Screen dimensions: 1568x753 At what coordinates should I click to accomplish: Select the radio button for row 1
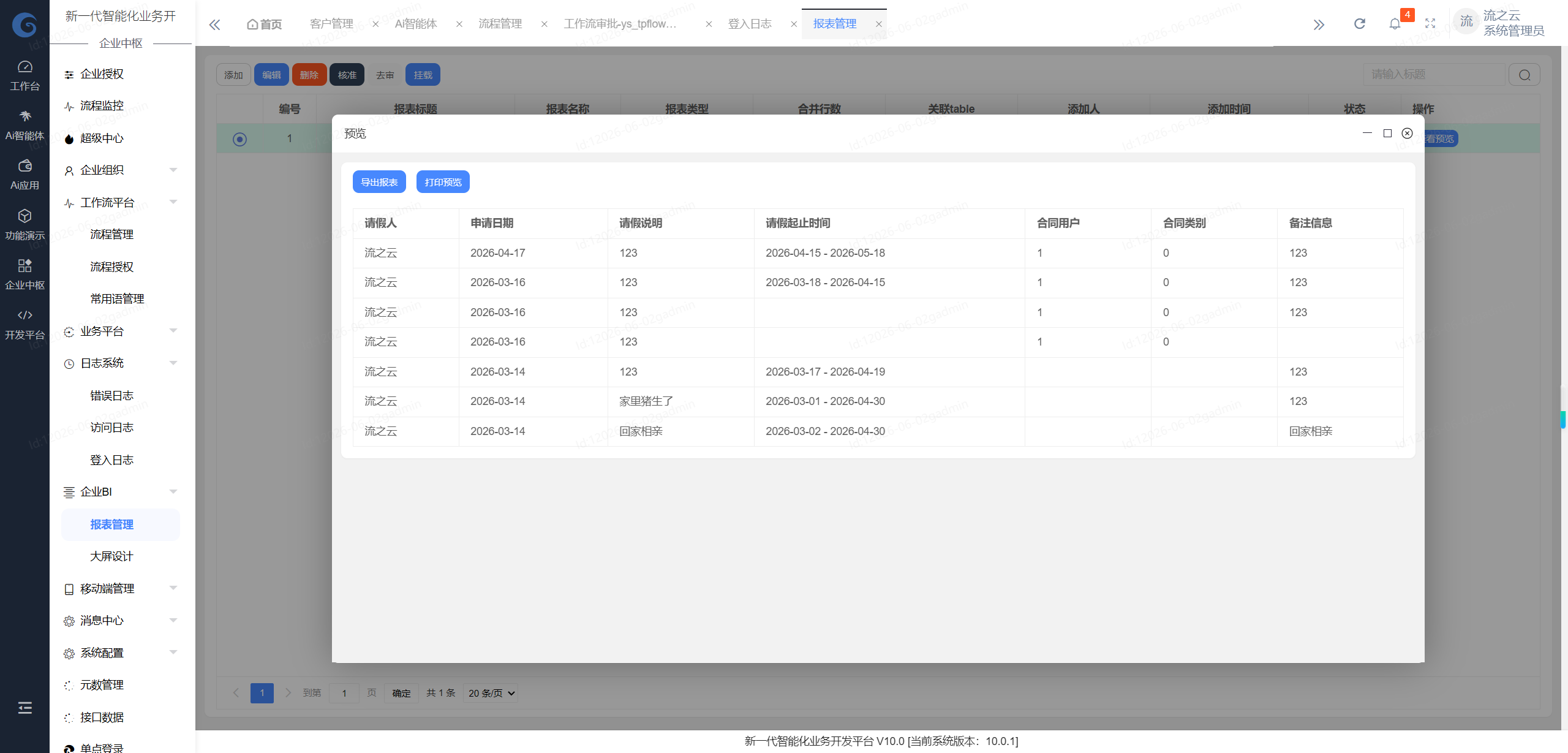[239, 139]
